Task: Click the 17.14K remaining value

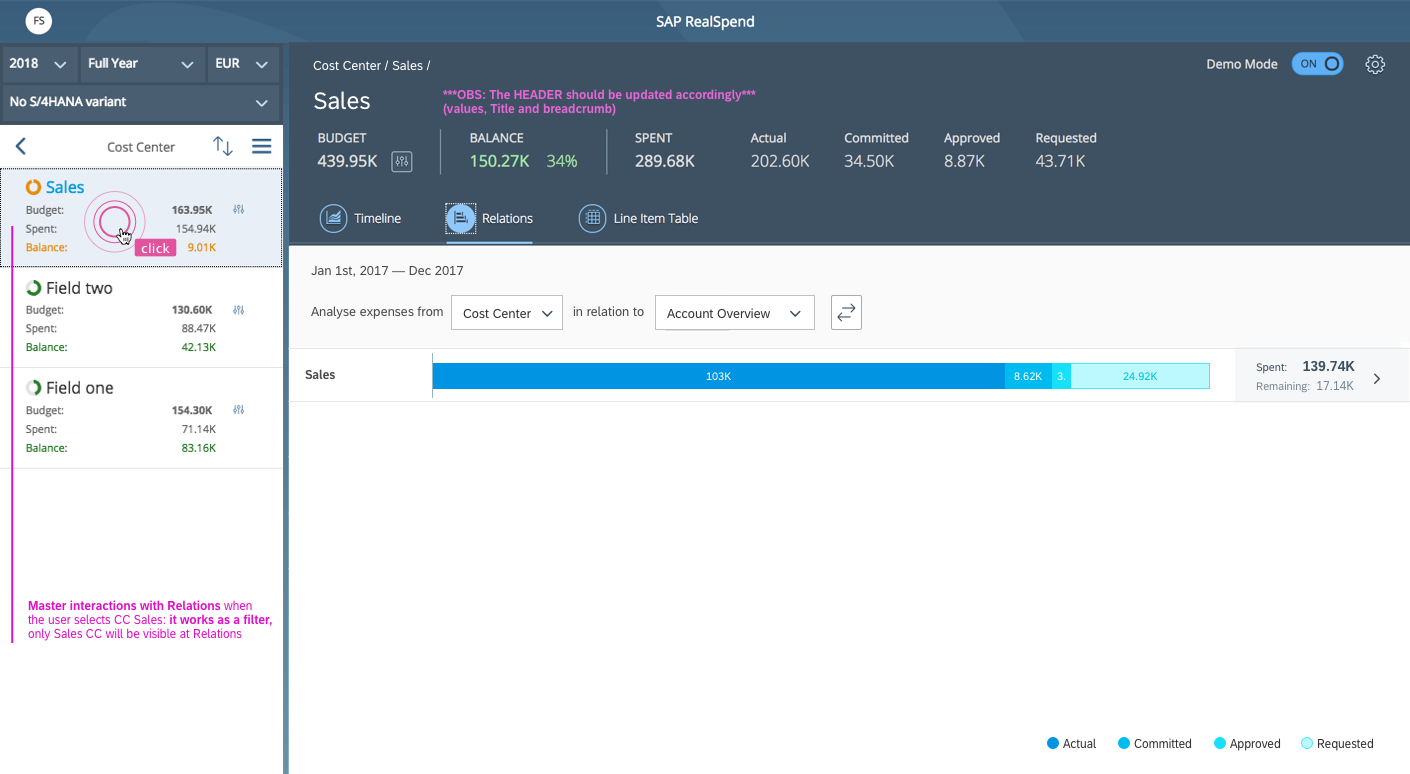Action: 1335,386
